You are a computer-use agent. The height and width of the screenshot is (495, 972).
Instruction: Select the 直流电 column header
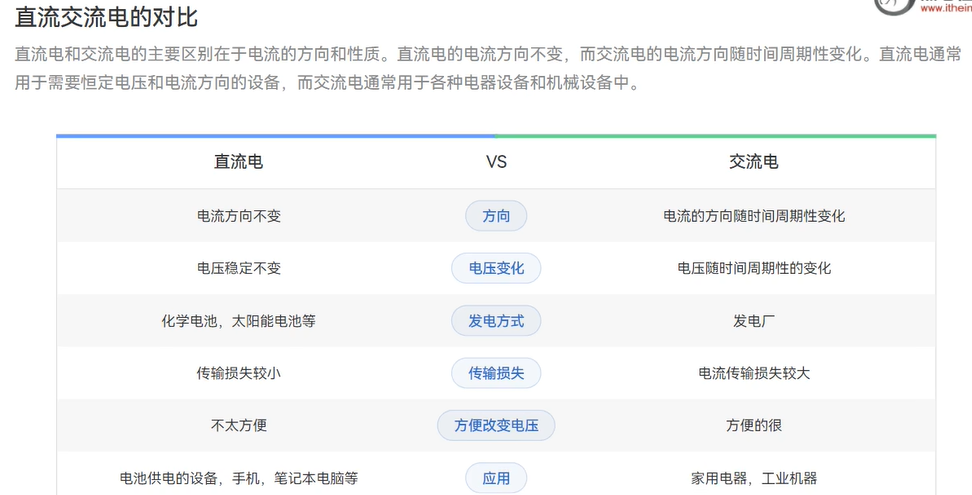(239, 162)
